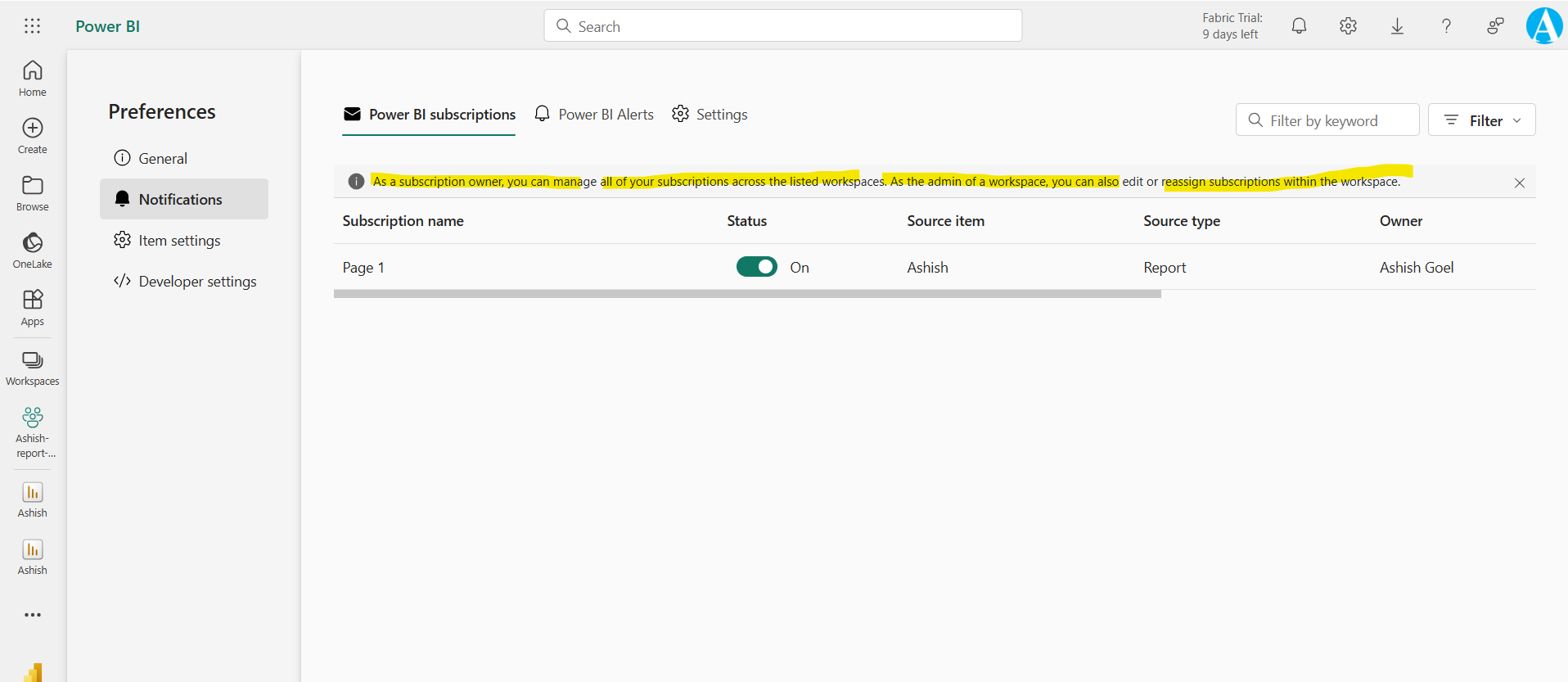This screenshot has width=1568, height=682.
Task: Open the help question mark icon
Action: (1446, 26)
